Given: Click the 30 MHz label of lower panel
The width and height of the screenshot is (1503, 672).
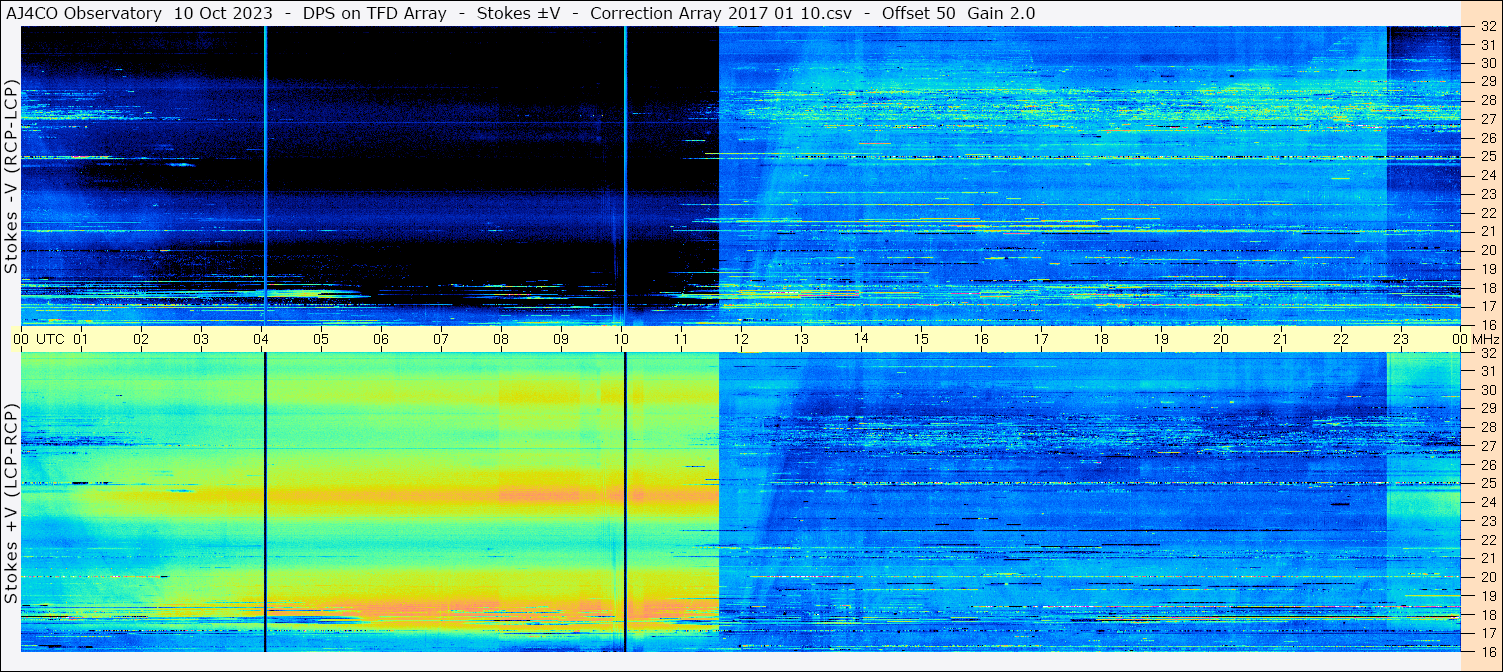Looking at the screenshot, I should pyautogui.click(x=1487, y=390).
